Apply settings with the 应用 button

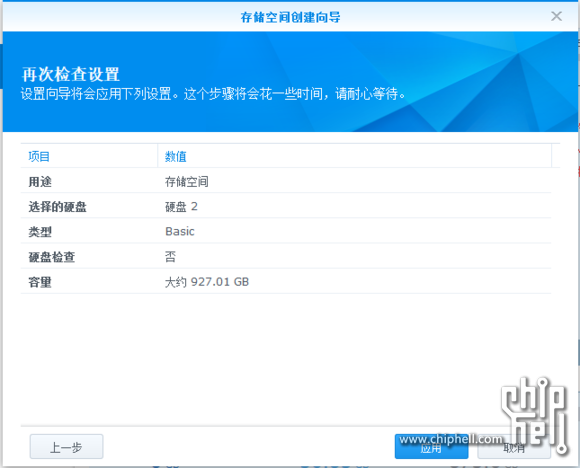431,447
